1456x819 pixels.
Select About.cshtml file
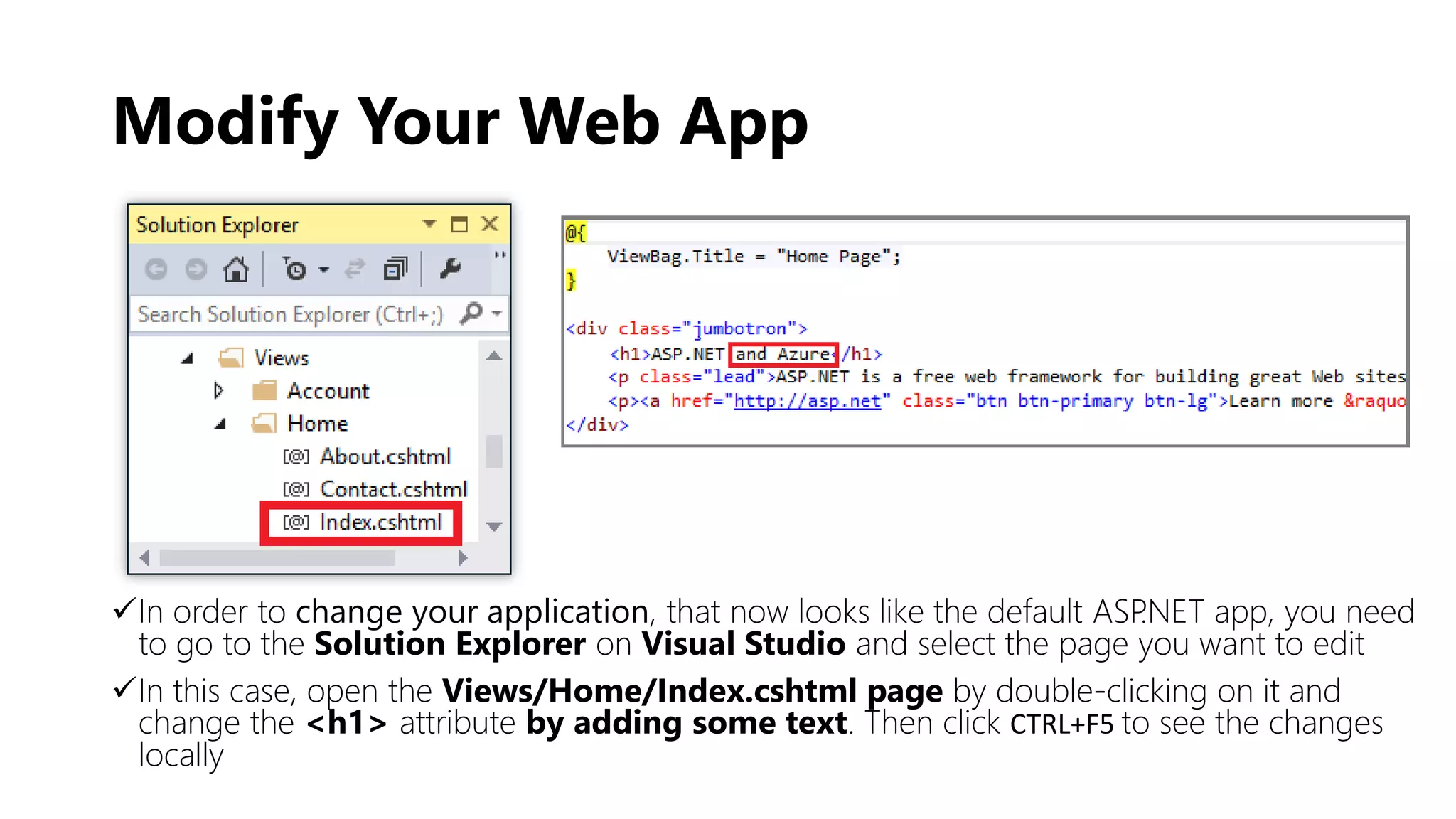tap(385, 456)
